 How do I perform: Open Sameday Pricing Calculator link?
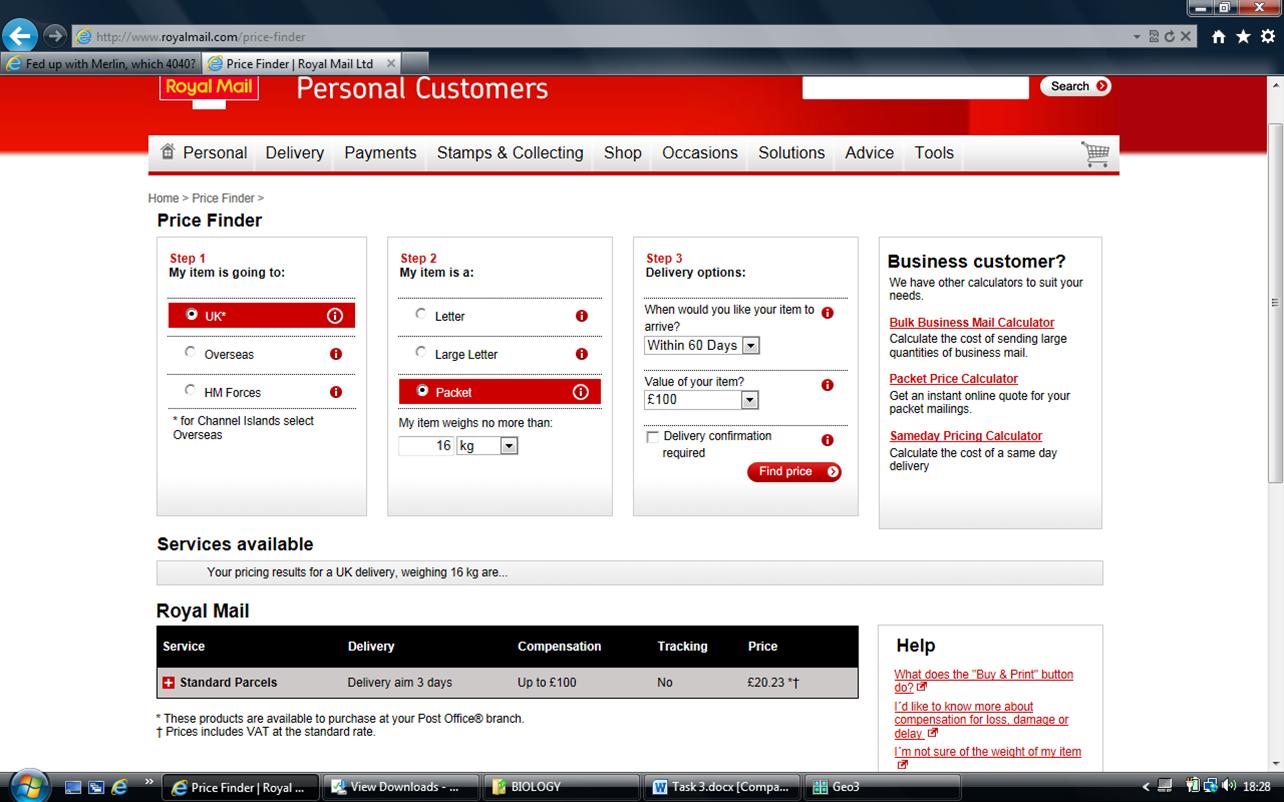click(x=966, y=436)
